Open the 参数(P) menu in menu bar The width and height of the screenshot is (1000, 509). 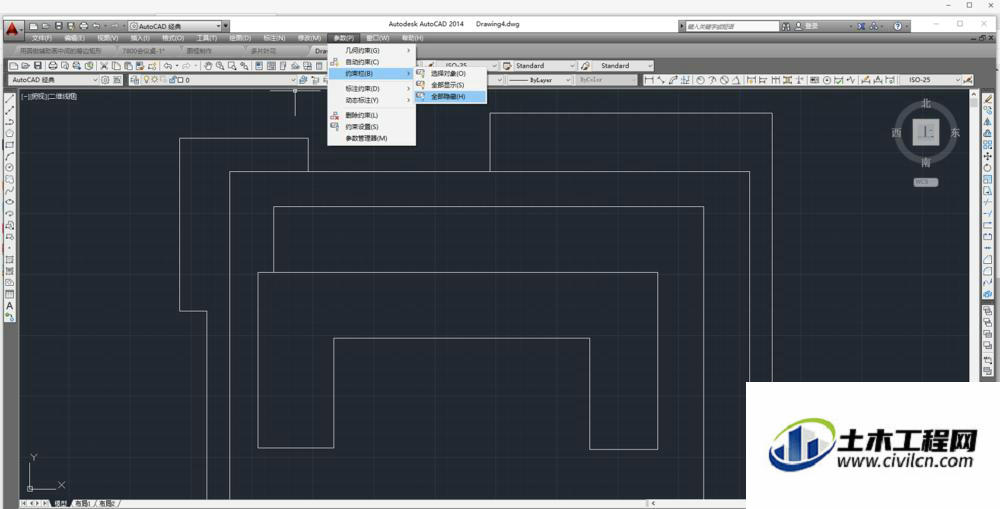344,38
